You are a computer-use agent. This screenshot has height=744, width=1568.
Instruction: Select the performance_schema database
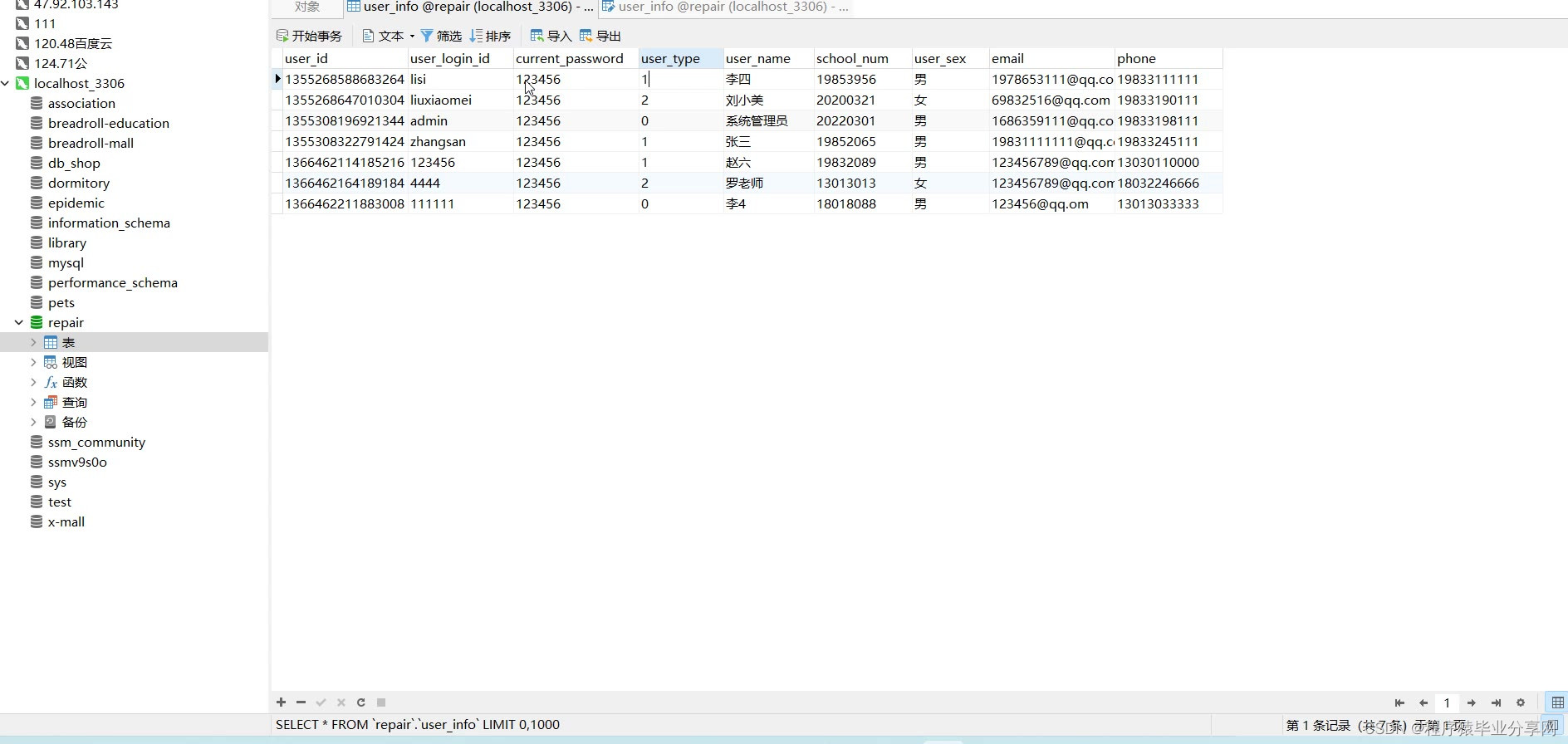coord(113,282)
